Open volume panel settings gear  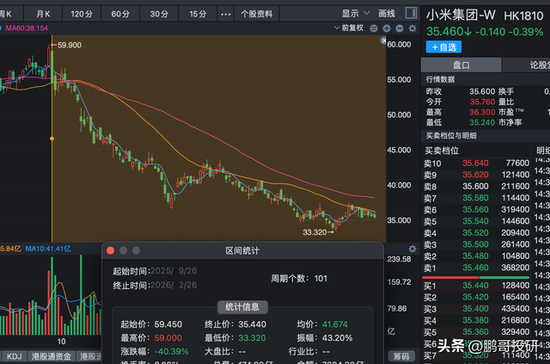pos(412,249)
